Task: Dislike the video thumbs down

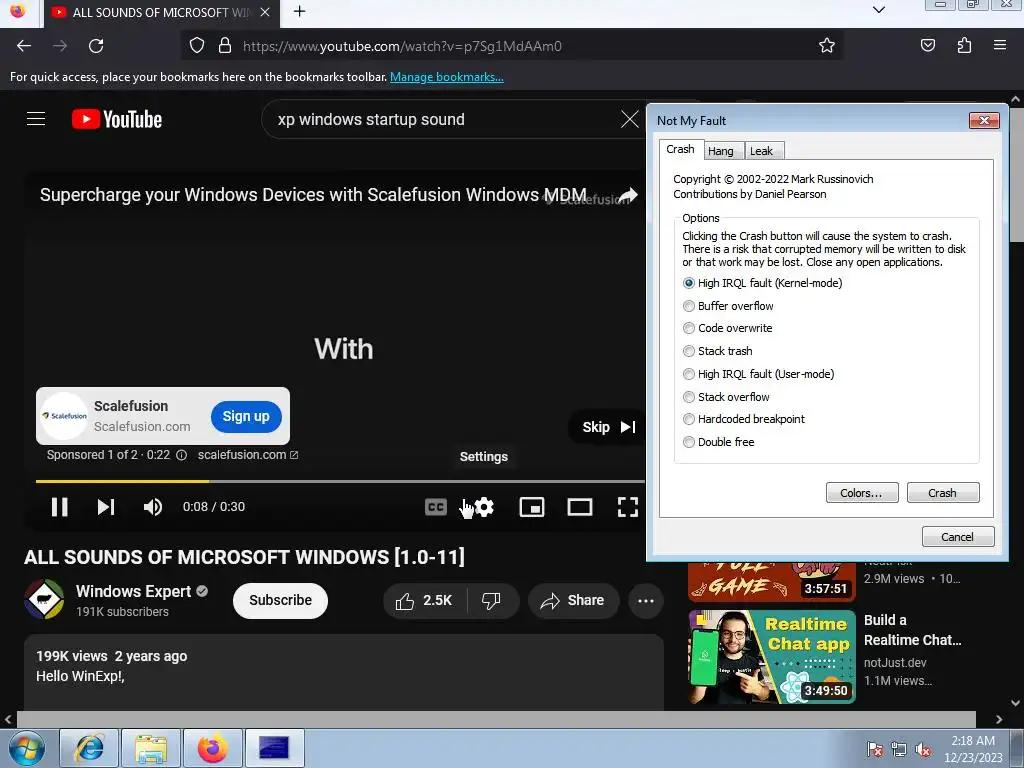Action: (x=491, y=600)
